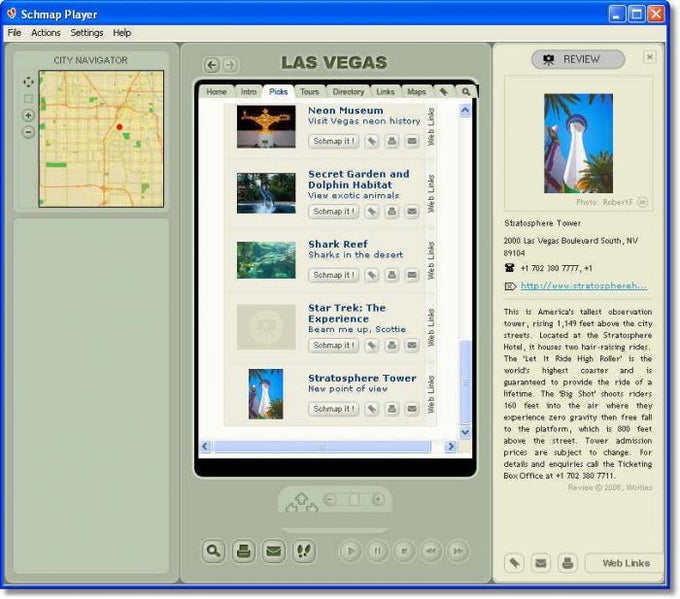Print the Secret Garden and Dolphin Habitat entry
The image size is (680, 599).
pyautogui.click(x=392, y=211)
